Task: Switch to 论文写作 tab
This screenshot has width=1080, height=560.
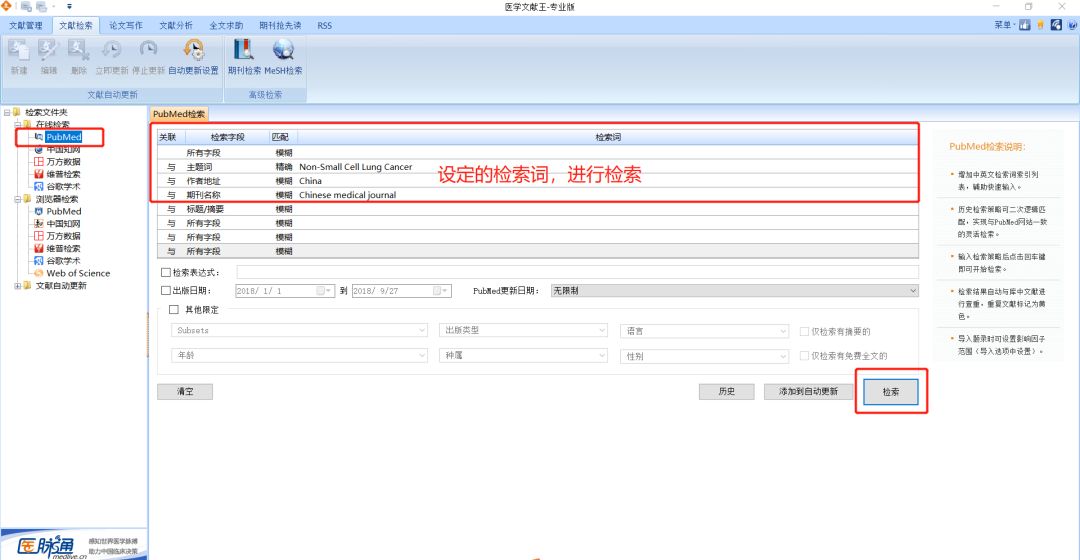Action: [x=126, y=25]
